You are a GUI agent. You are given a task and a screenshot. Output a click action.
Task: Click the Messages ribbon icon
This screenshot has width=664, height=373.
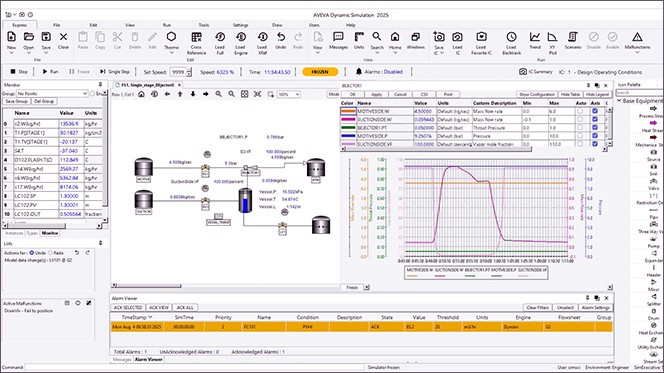[338, 41]
